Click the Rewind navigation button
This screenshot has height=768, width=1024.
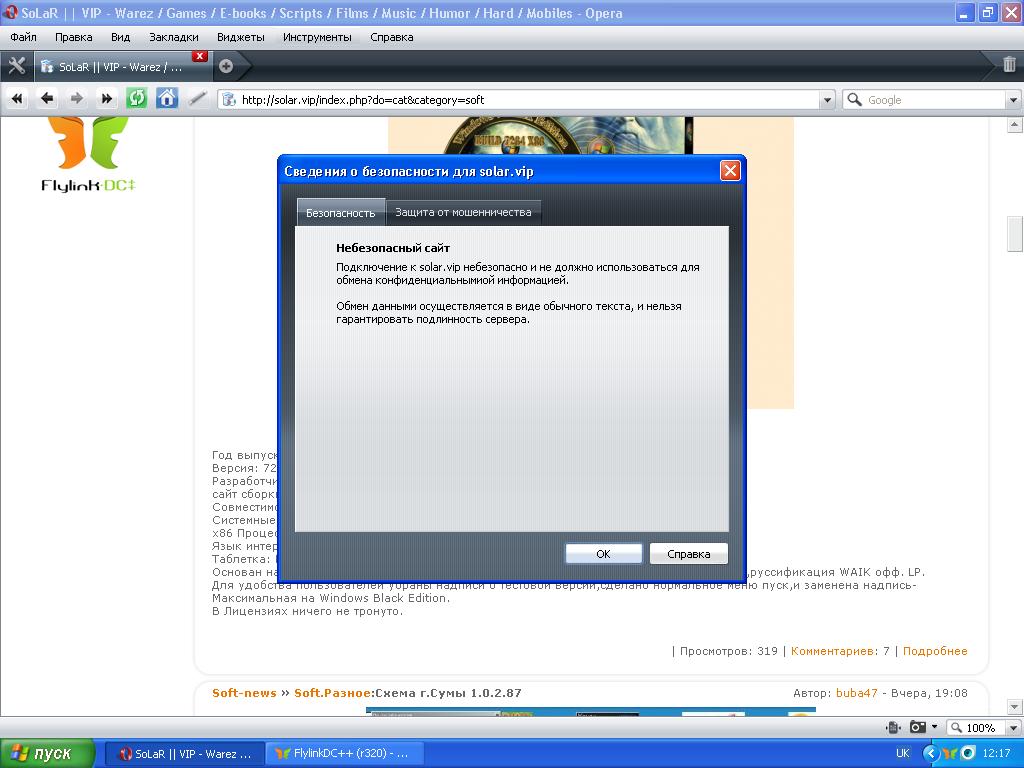click(x=17, y=98)
